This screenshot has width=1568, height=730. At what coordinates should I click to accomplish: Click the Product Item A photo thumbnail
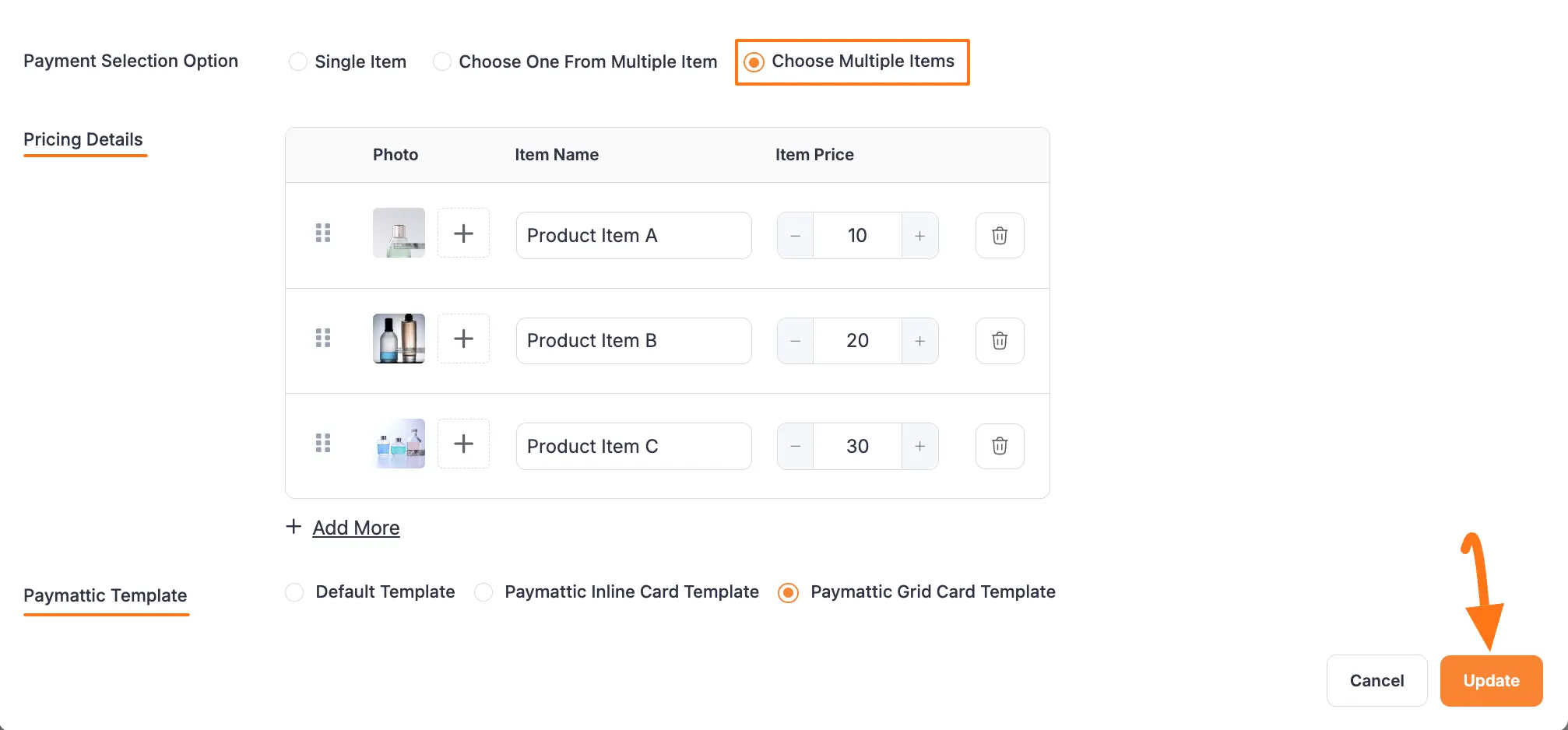point(398,233)
